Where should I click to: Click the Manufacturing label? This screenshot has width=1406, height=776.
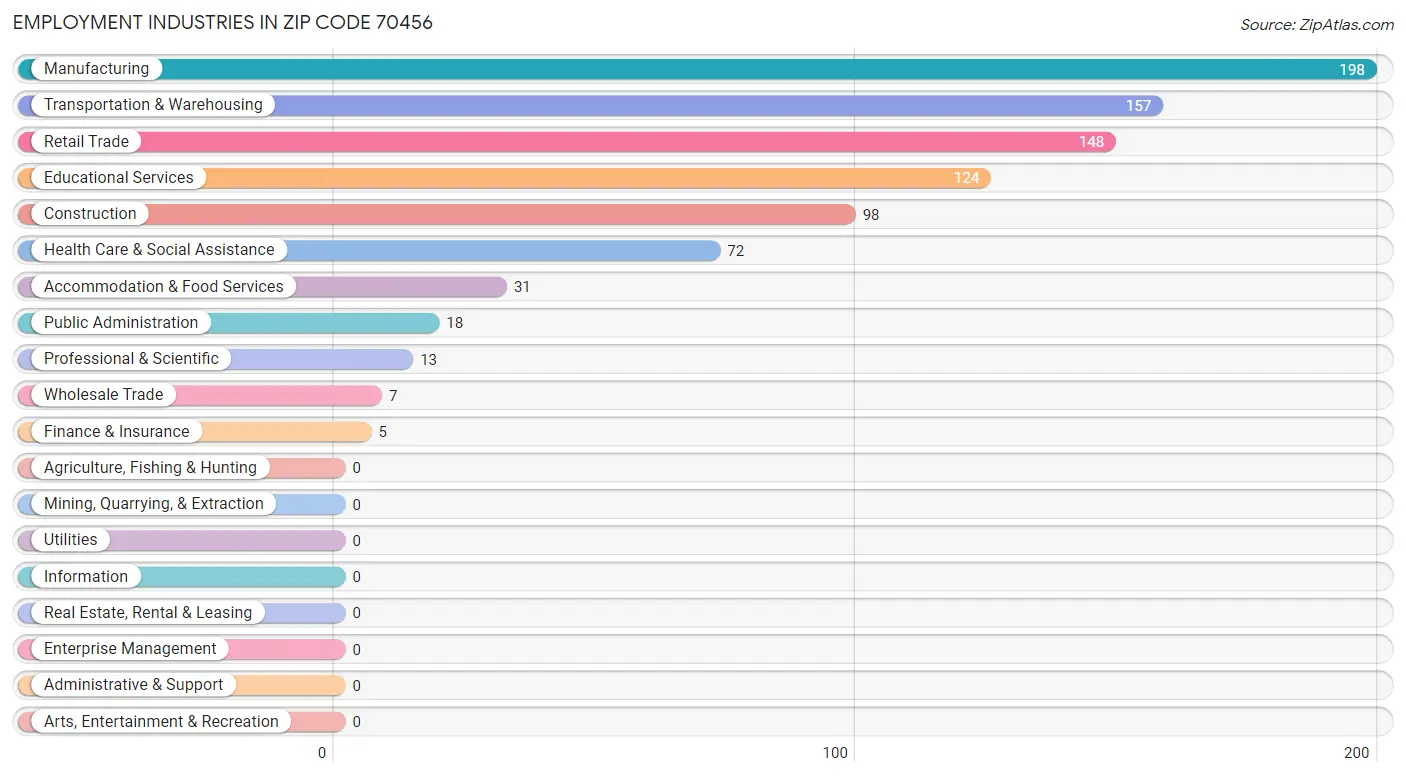pos(96,69)
